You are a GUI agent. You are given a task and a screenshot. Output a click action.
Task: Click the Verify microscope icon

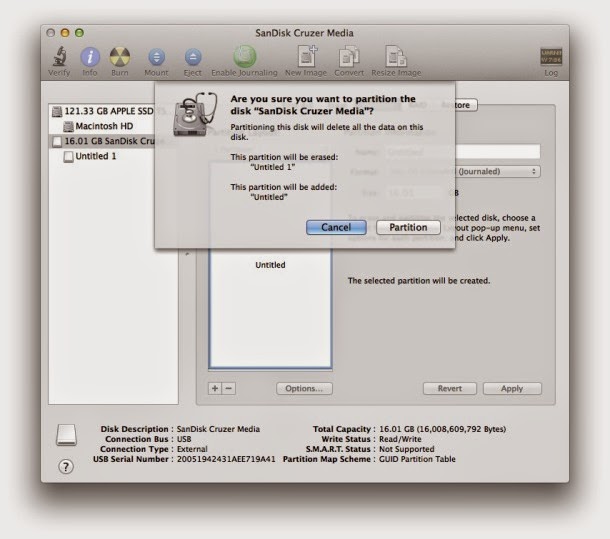point(60,56)
